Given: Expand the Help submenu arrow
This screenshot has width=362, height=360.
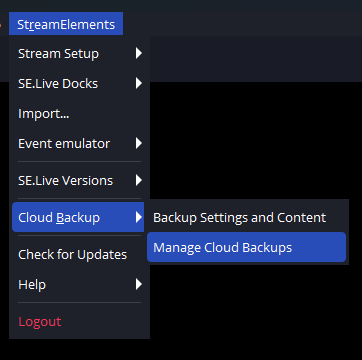Looking at the screenshot, I should coord(139,284).
